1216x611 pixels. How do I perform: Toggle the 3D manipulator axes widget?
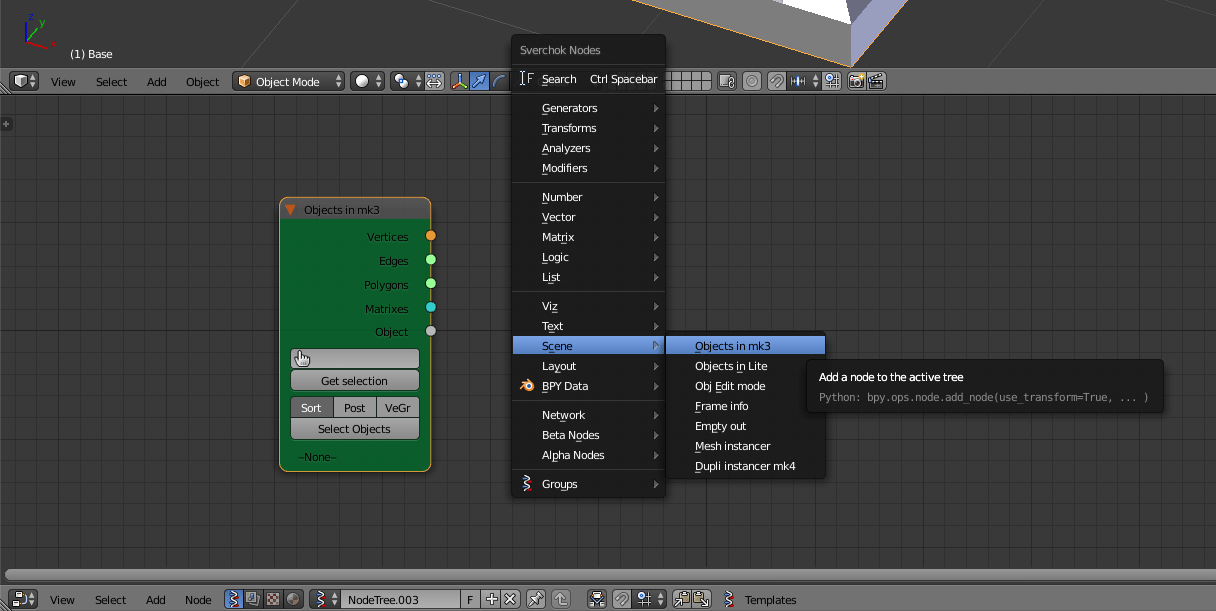pos(460,81)
